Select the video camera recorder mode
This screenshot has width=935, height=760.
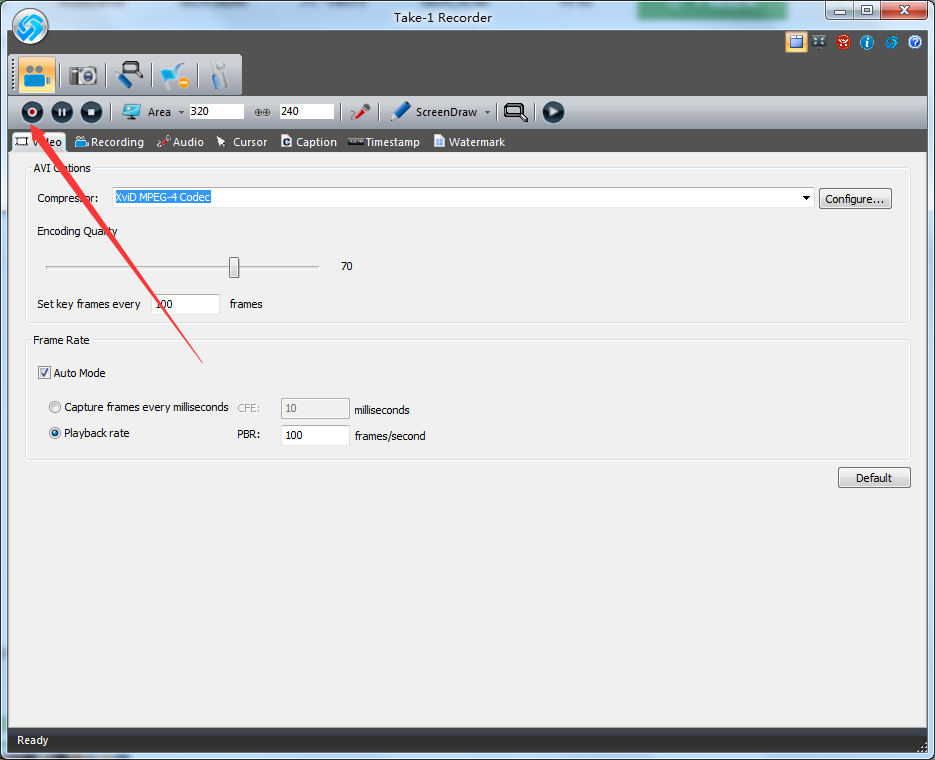point(36,75)
